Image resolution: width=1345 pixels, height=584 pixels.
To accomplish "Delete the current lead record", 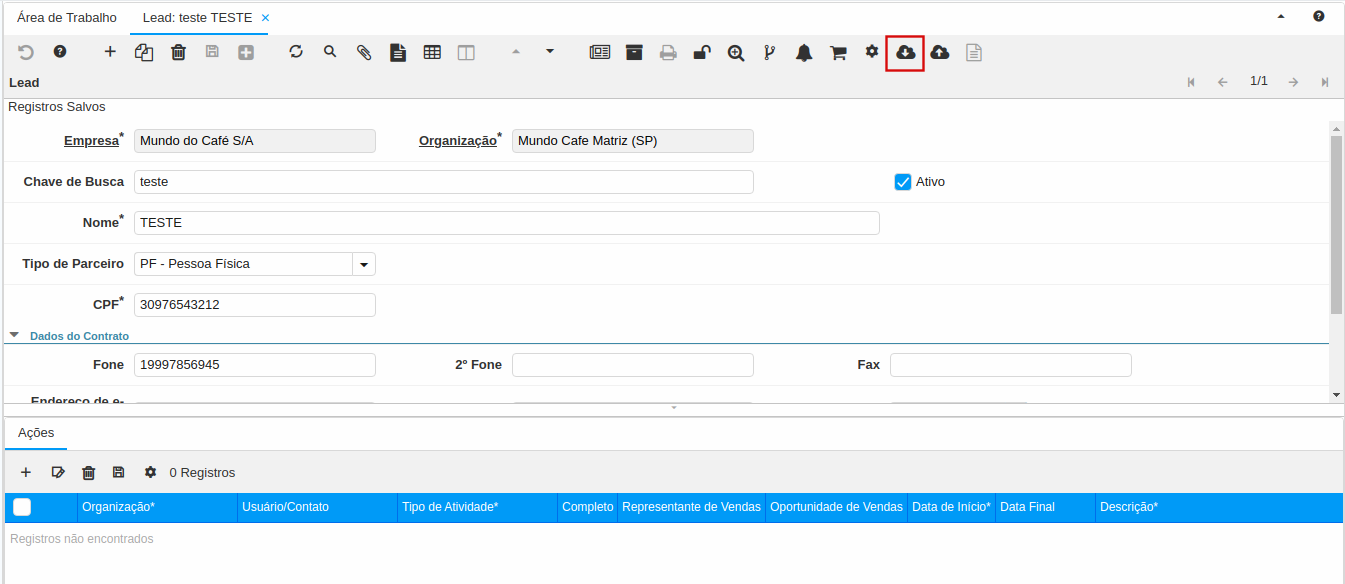I will click(x=178, y=53).
